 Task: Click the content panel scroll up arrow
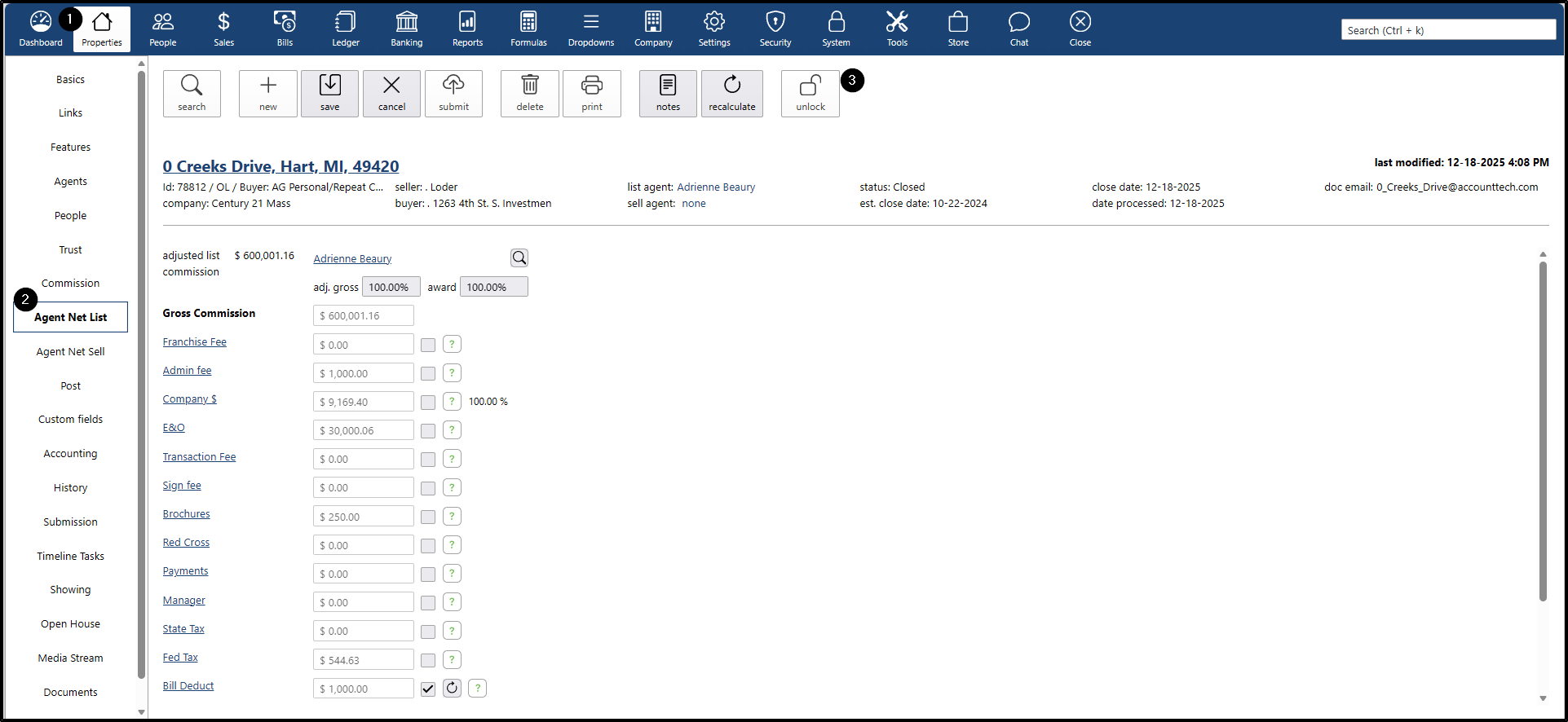1543,254
